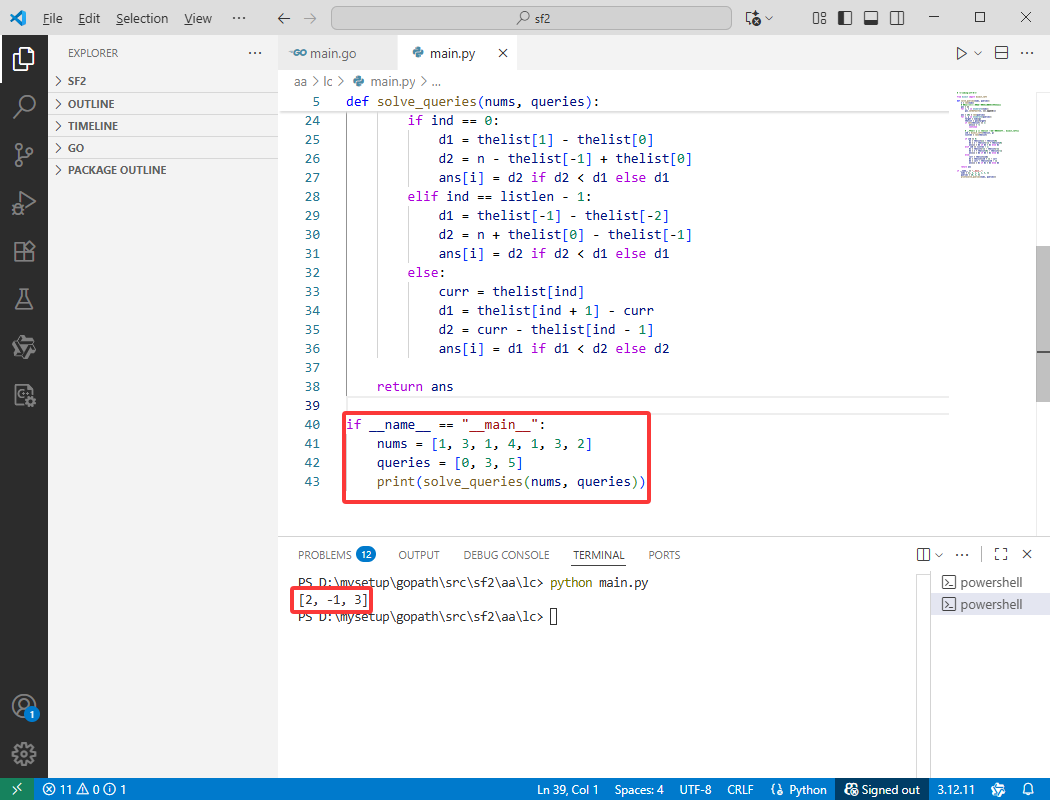Switch to the OUTPUT panel tab
This screenshot has width=1050, height=800.
(x=419, y=554)
